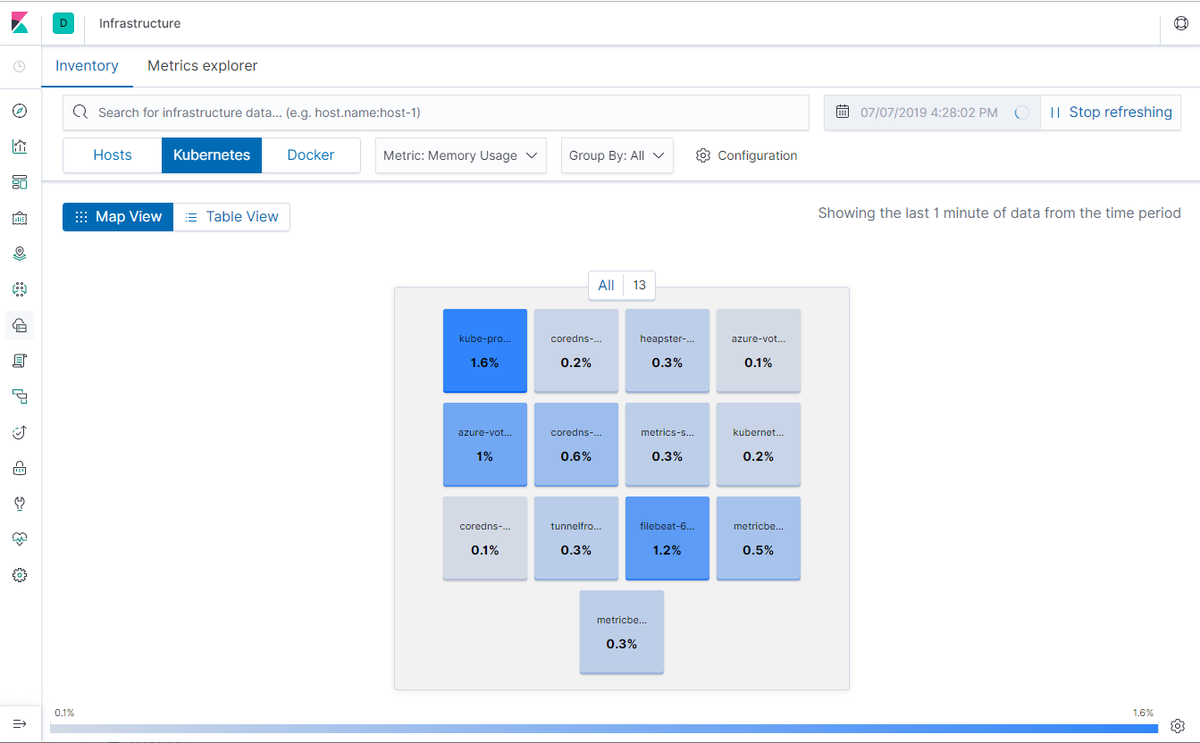This screenshot has height=743, width=1200.
Task: Click the All group label
Action: (x=606, y=285)
